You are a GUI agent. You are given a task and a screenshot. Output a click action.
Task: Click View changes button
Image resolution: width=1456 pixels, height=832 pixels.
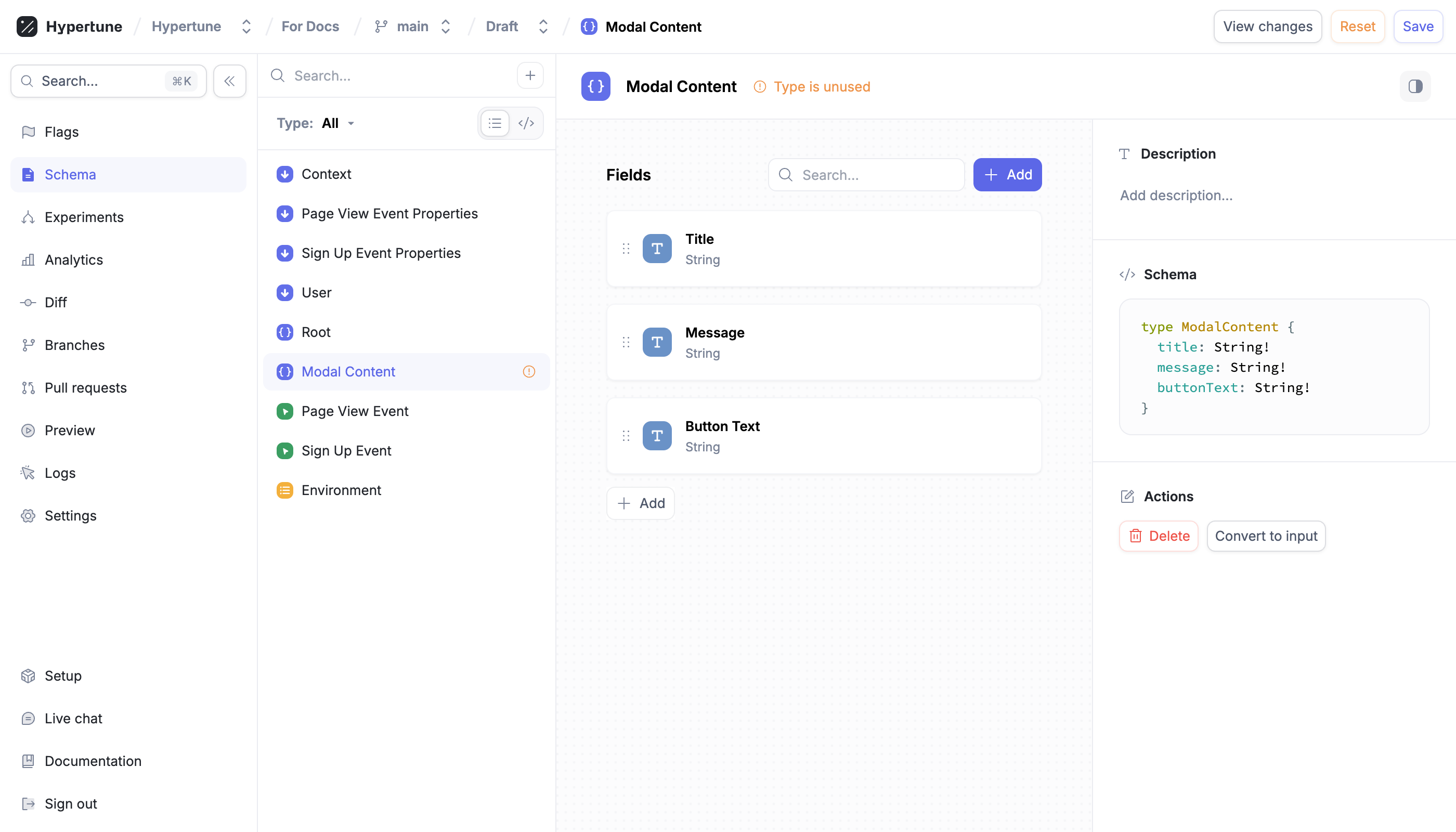[x=1267, y=27]
